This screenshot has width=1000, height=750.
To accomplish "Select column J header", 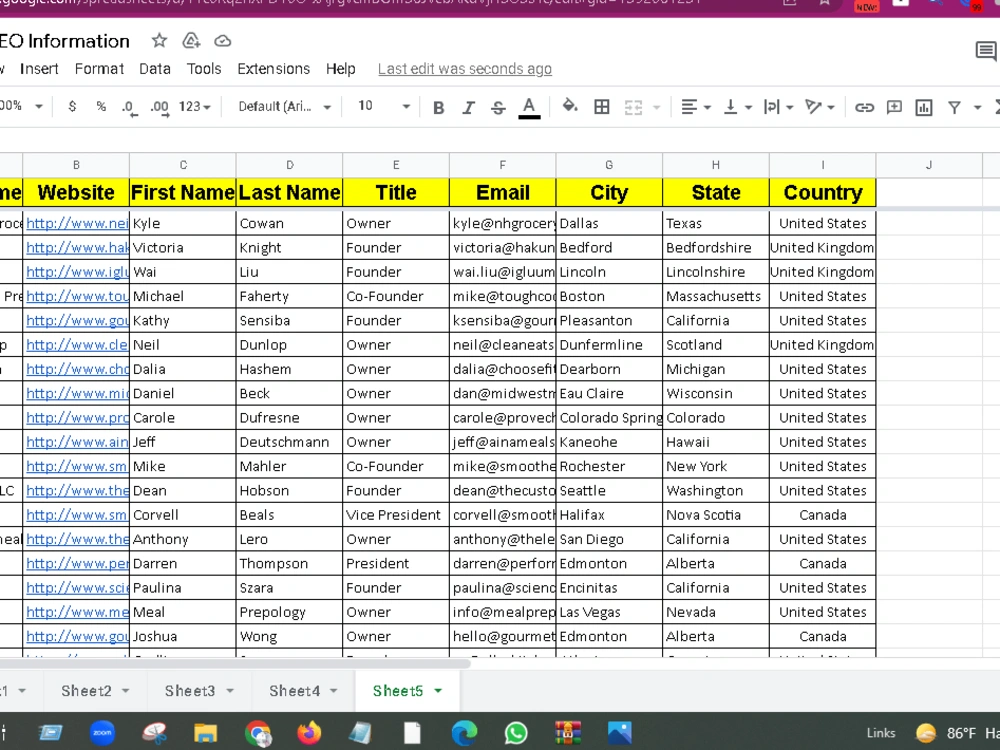I will pos(929,165).
